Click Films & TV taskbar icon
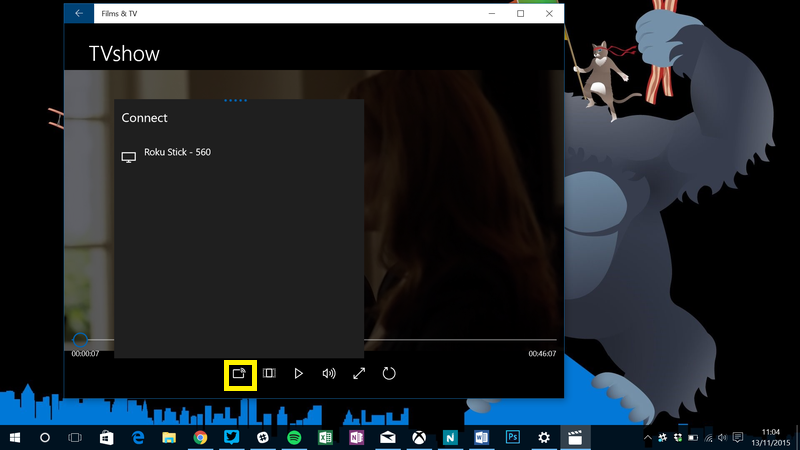800x450 pixels. (575, 438)
